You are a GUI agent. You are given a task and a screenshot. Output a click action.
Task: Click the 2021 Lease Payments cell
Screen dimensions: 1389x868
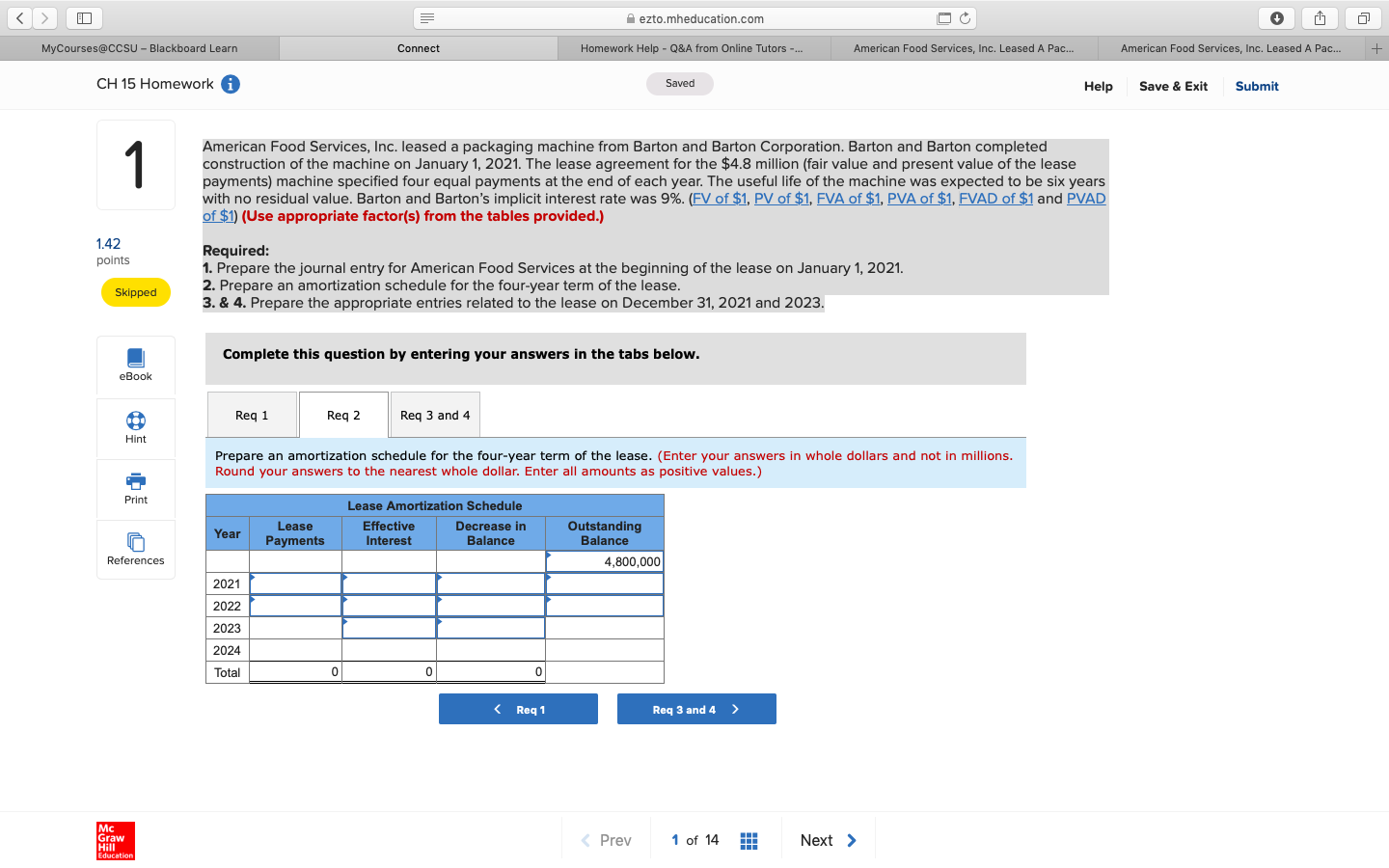coord(295,583)
